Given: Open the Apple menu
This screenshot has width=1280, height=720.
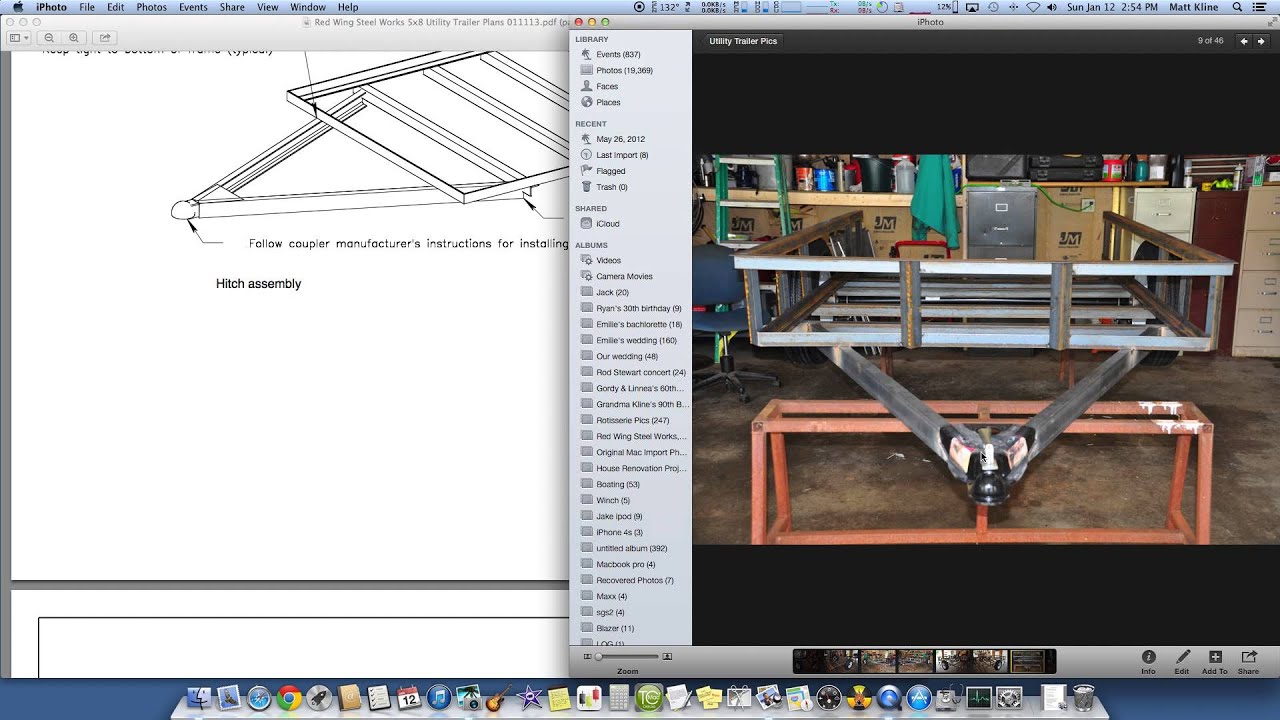Looking at the screenshot, I should pyautogui.click(x=17, y=7).
